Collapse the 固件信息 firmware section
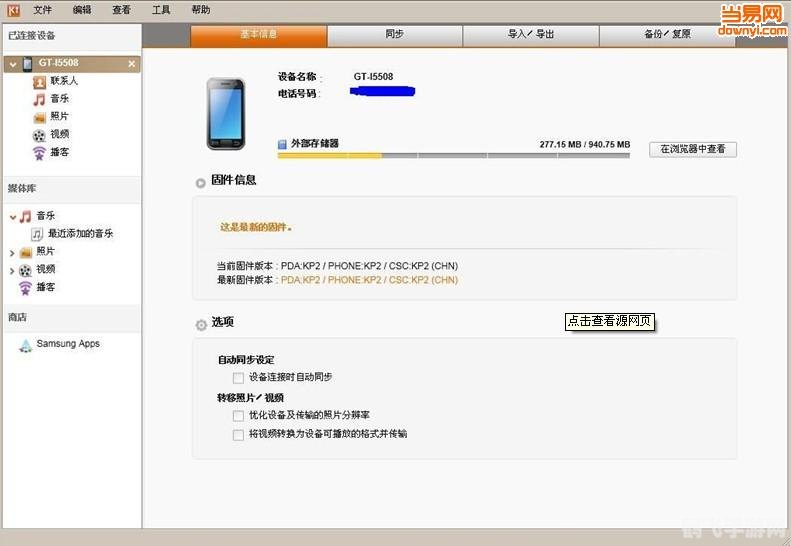 click(x=201, y=182)
